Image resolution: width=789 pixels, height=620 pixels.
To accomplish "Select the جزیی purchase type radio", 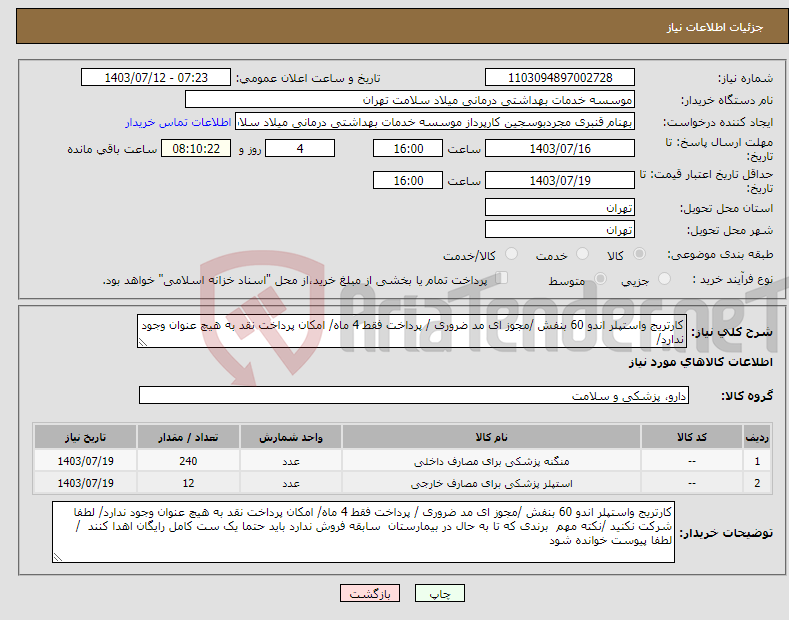I will pos(664,279).
